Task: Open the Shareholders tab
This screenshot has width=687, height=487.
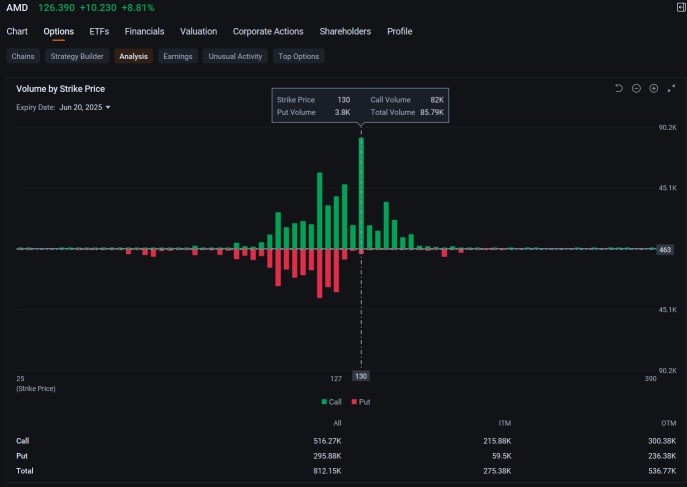Action: 345,32
